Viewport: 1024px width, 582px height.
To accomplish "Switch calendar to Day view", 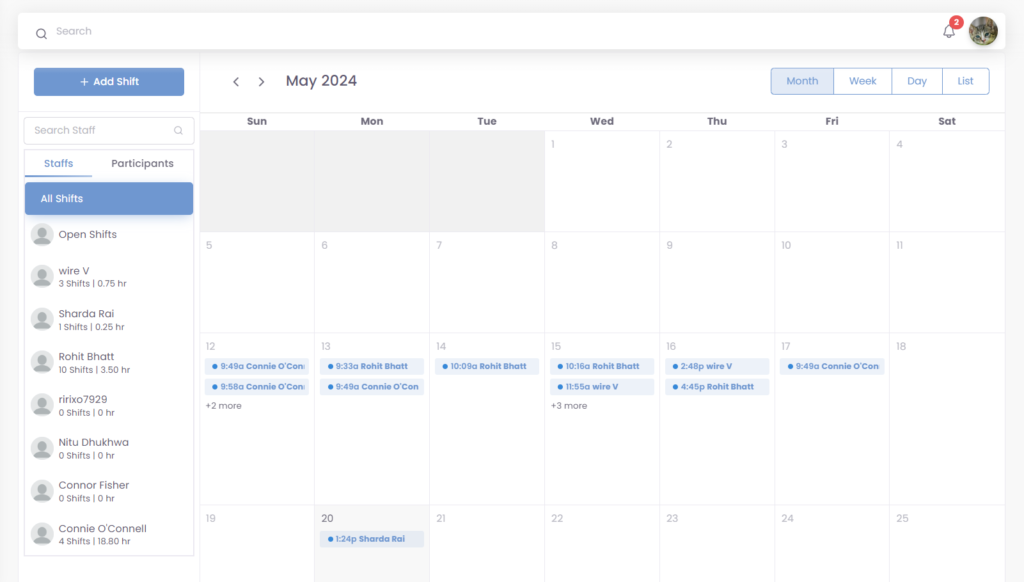I will coord(916,81).
